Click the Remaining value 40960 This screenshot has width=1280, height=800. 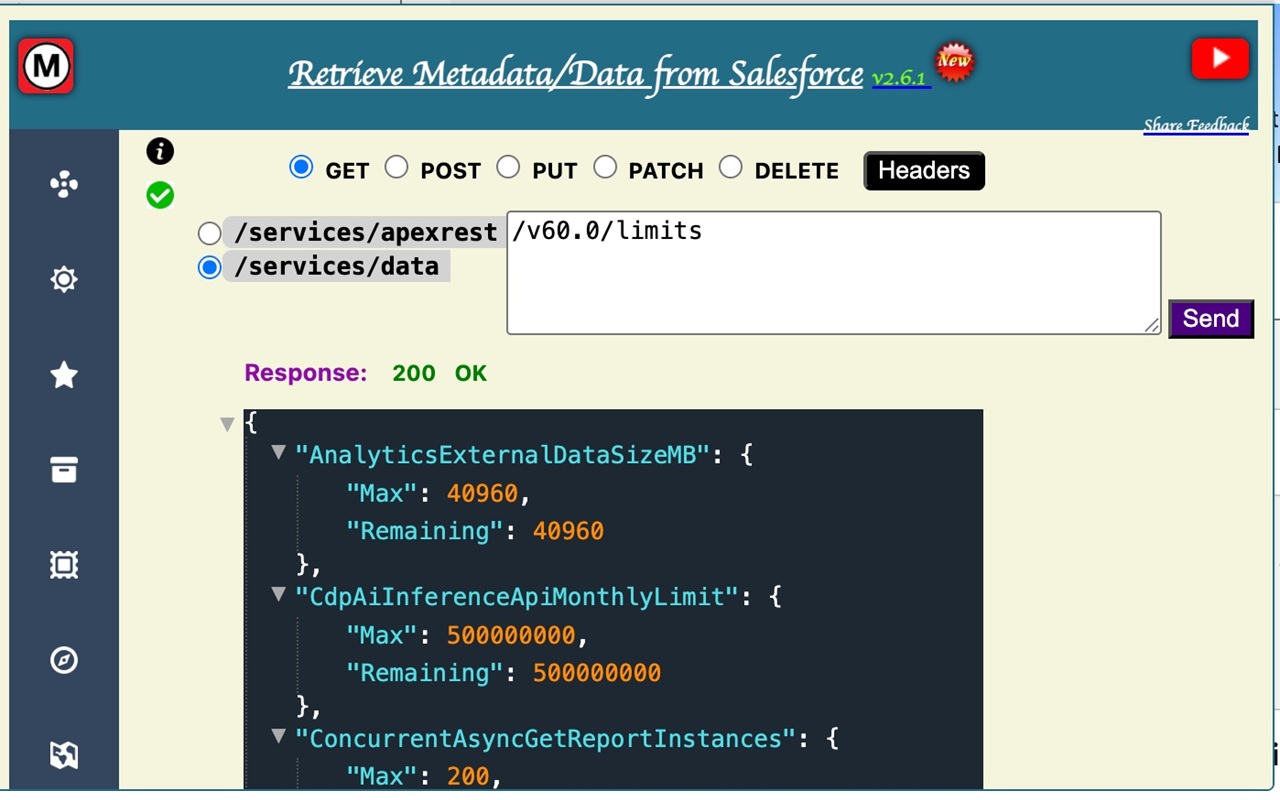(568, 531)
